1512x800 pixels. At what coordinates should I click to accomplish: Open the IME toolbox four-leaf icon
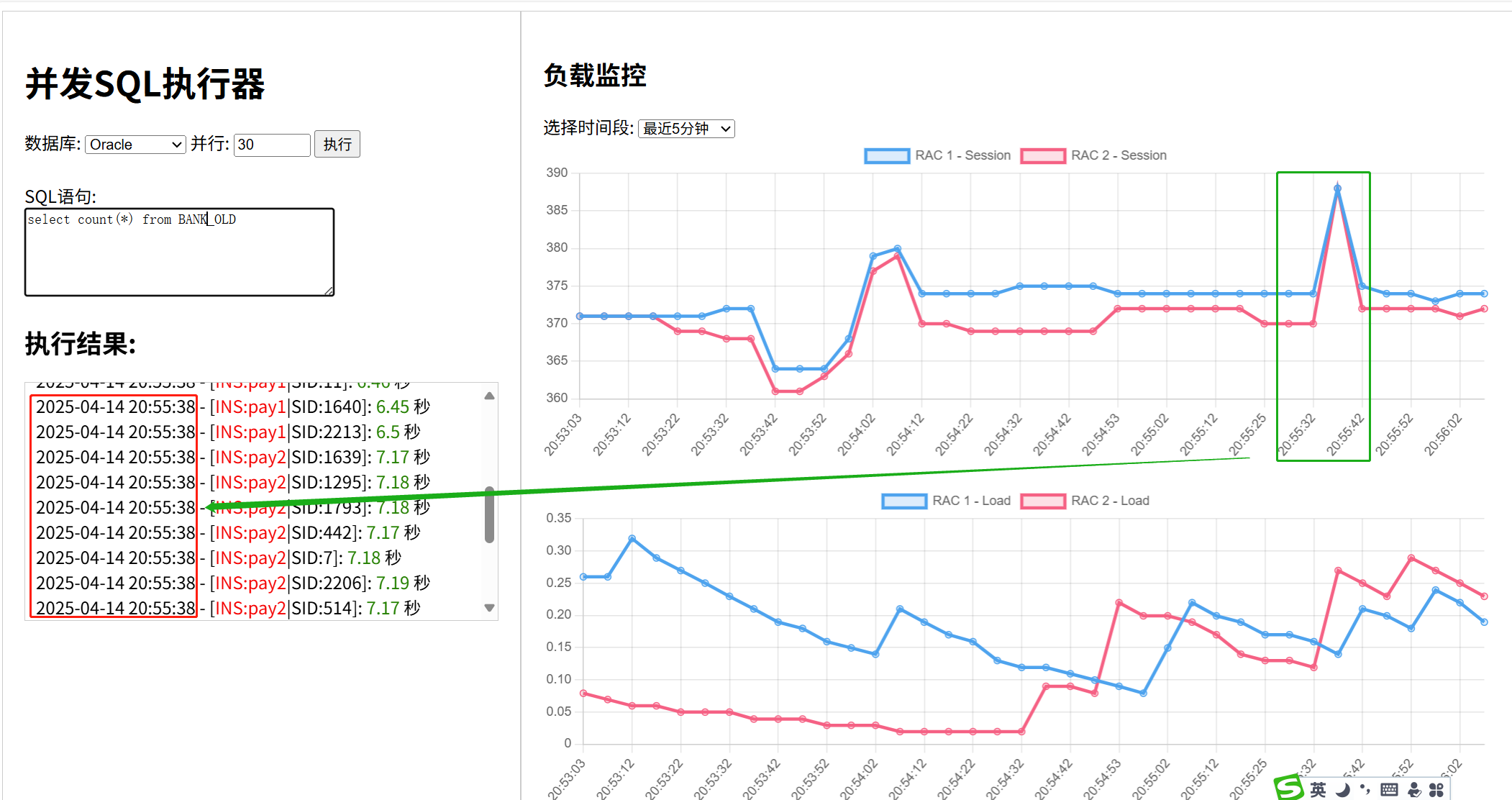tap(1436, 790)
